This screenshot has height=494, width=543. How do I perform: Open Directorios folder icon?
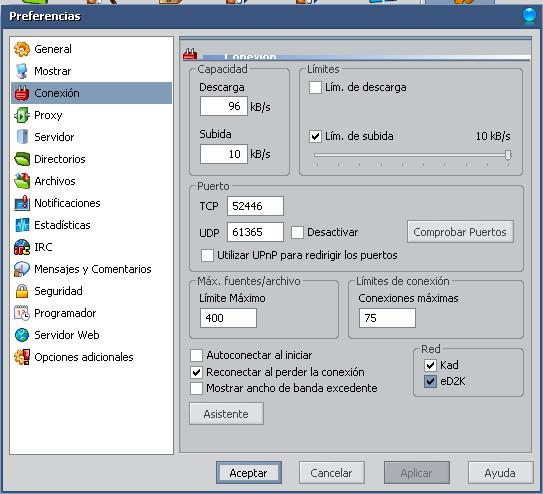coord(22,159)
